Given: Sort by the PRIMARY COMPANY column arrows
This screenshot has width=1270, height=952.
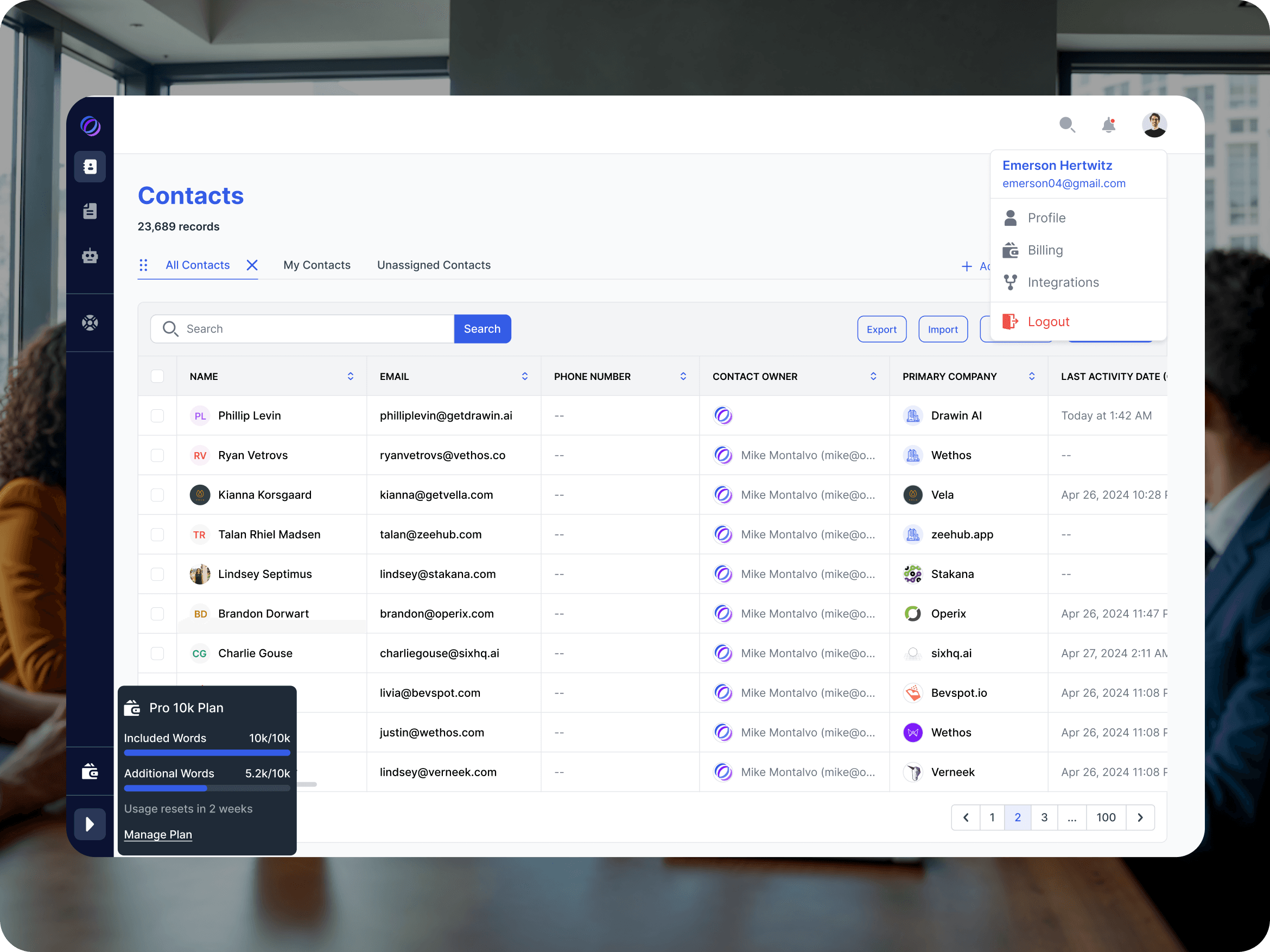Looking at the screenshot, I should point(1032,377).
